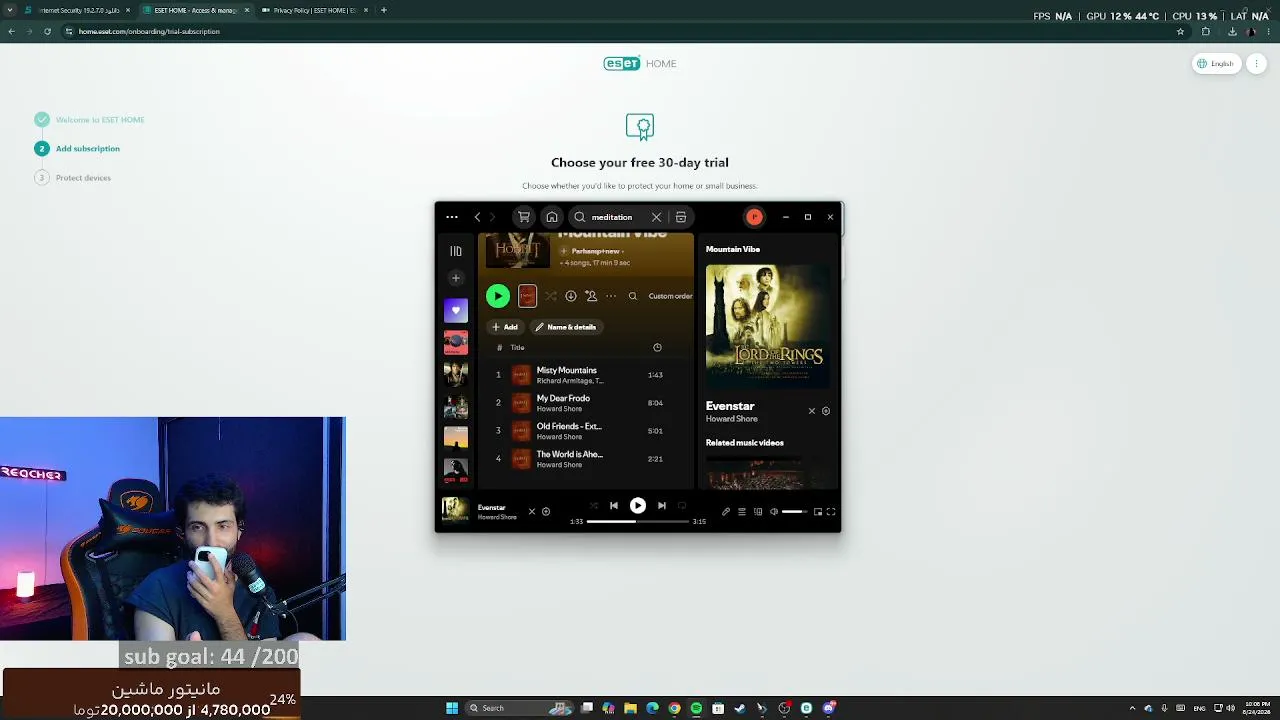The image size is (1280, 720).
Task: Click the Add button in the playlist
Action: coord(504,327)
